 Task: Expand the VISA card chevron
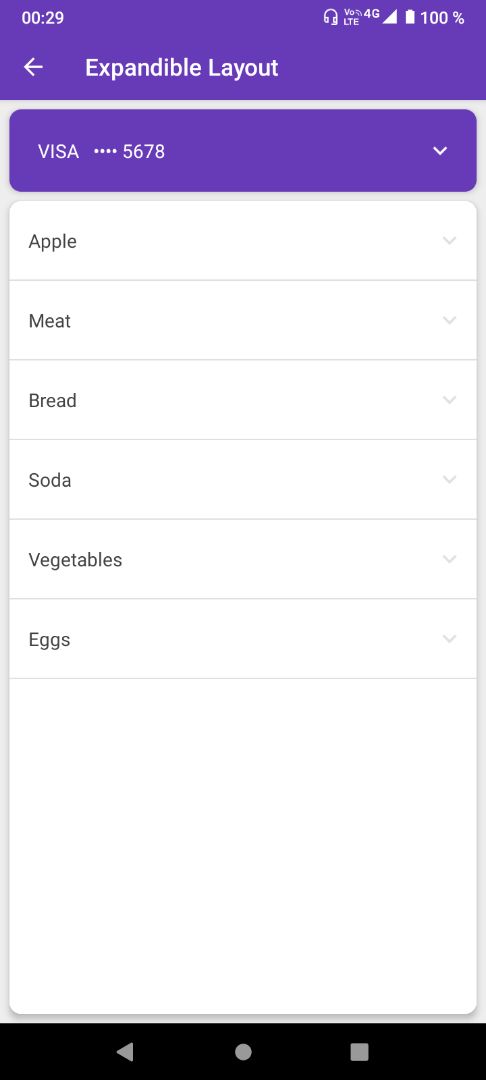coord(440,151)
